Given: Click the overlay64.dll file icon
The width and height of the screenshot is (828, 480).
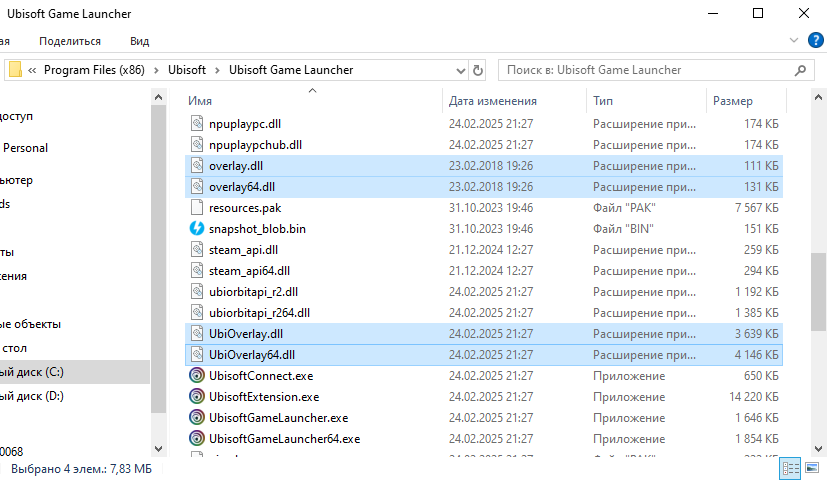Looking at the screenshot, I should (x=197, y=187).
